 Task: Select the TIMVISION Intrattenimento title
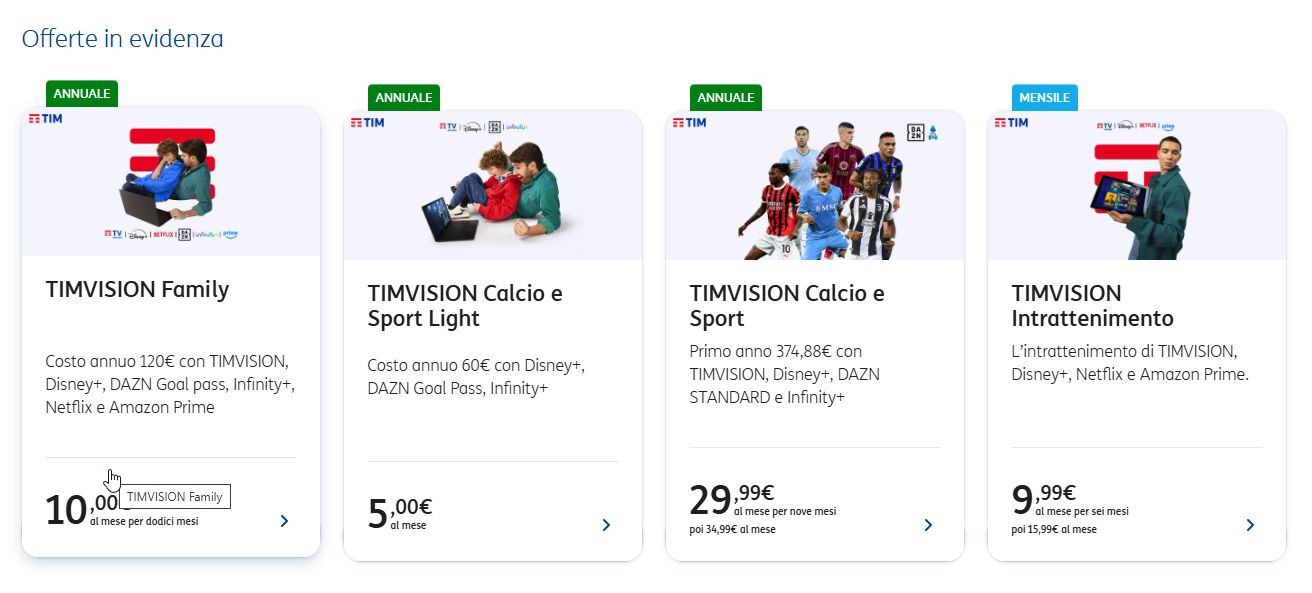[1092, 306]
